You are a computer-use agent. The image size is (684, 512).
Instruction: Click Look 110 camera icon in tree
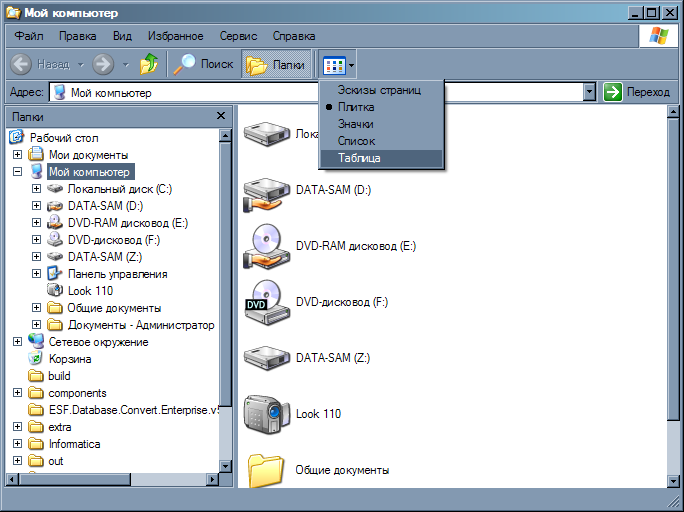pos(55,290)
